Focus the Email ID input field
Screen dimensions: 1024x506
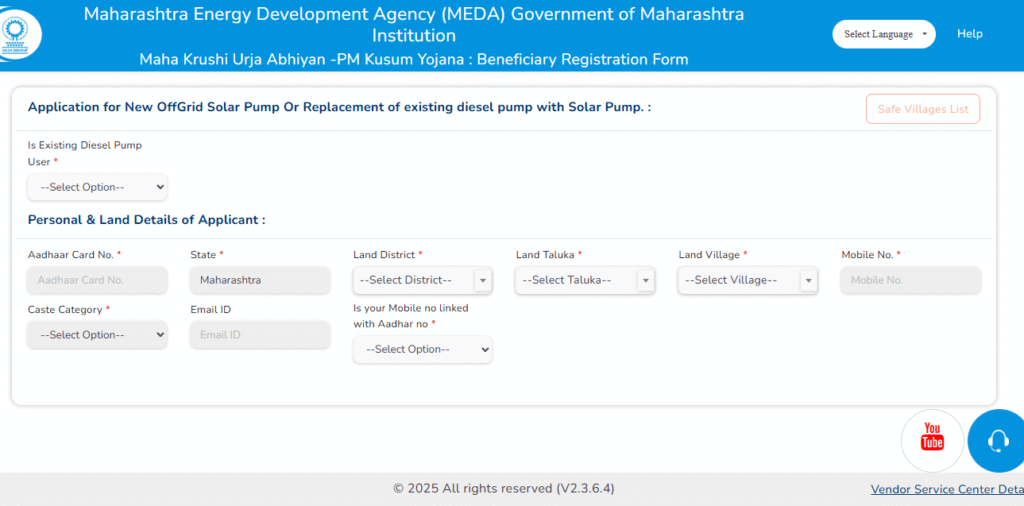260,335
